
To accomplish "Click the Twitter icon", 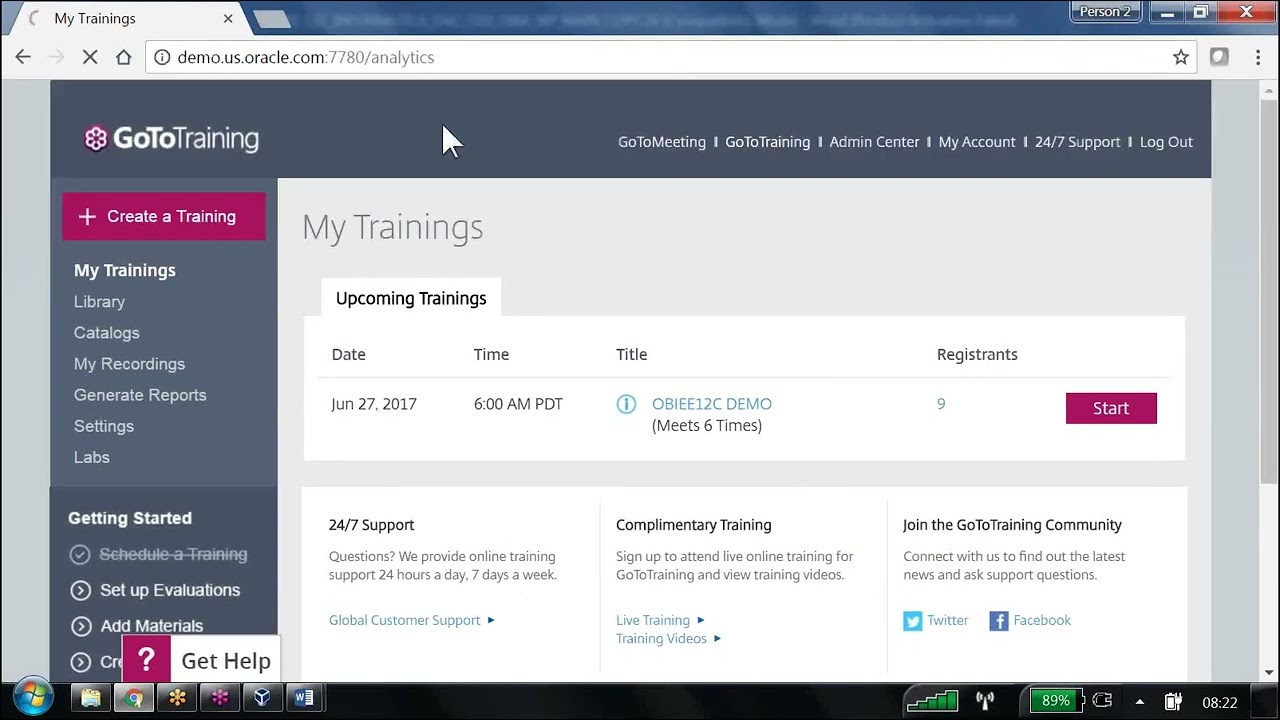I will 913,621.
